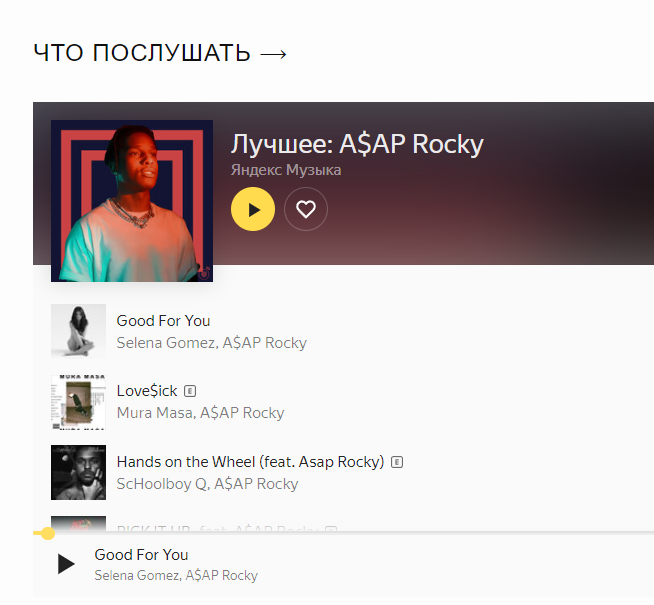
Task: Play the Лучшее: A$AP Rocky playlist
Action: (253, 209)
